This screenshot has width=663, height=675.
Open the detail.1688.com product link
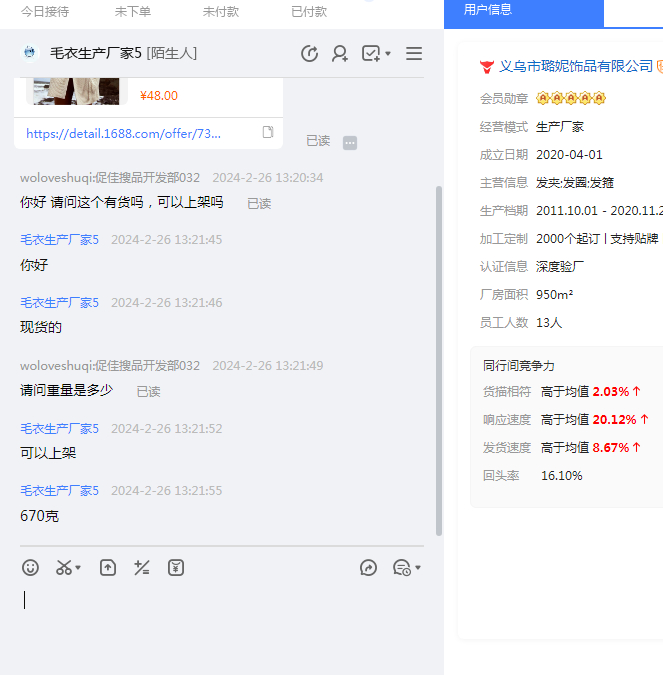tap(124, 133)
